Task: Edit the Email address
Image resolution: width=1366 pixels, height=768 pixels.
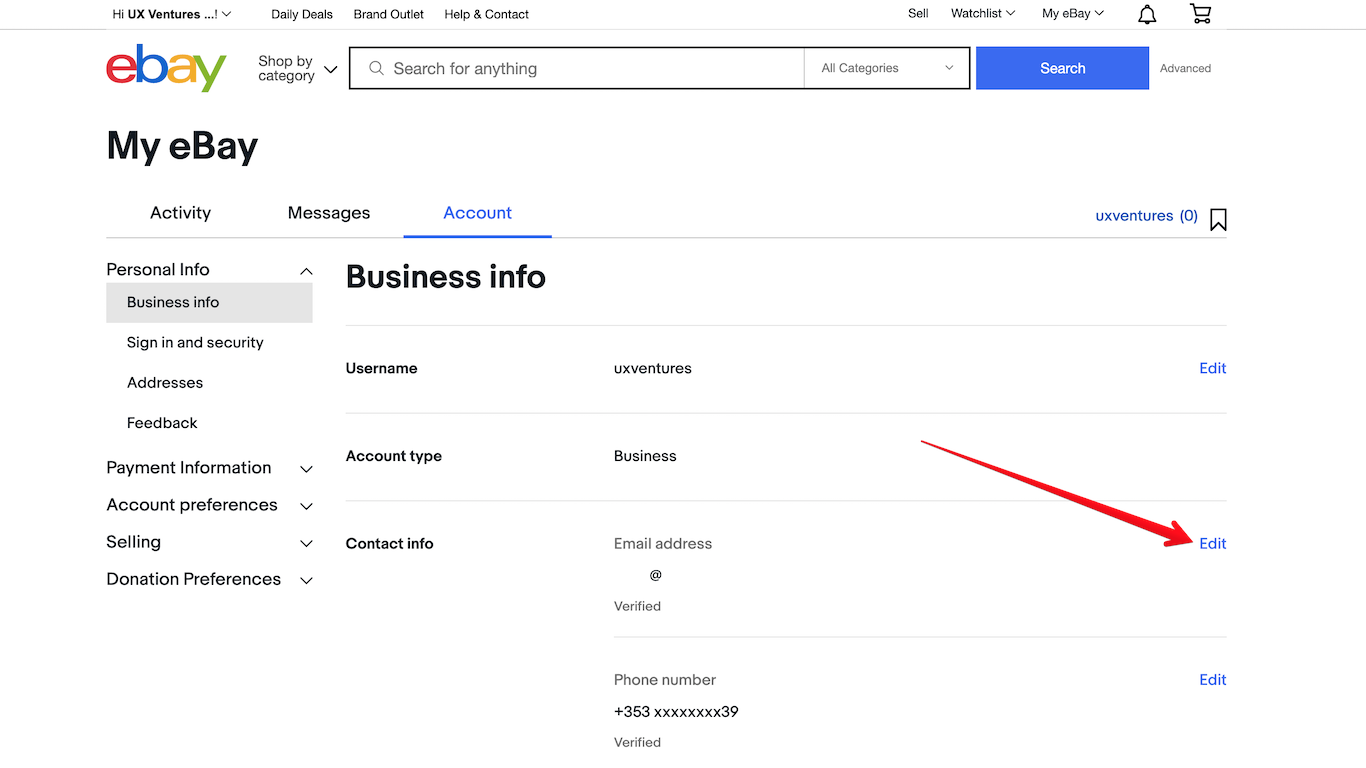Action: click(1212, 543)
